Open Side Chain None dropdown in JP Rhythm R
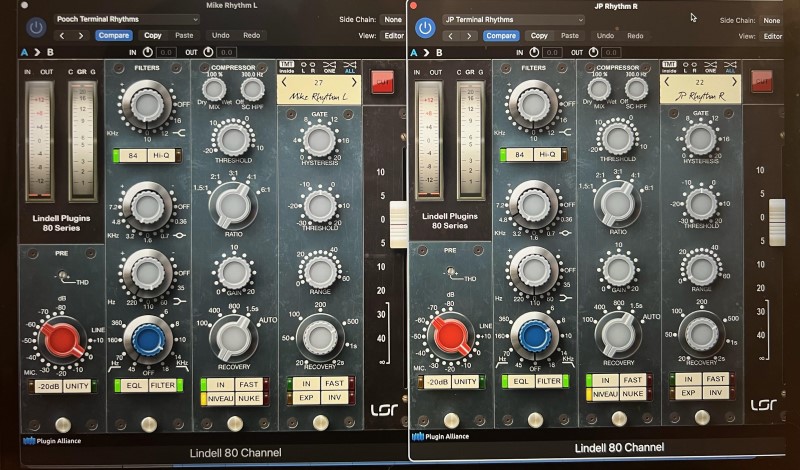800x470 pixels. [771, 20]
